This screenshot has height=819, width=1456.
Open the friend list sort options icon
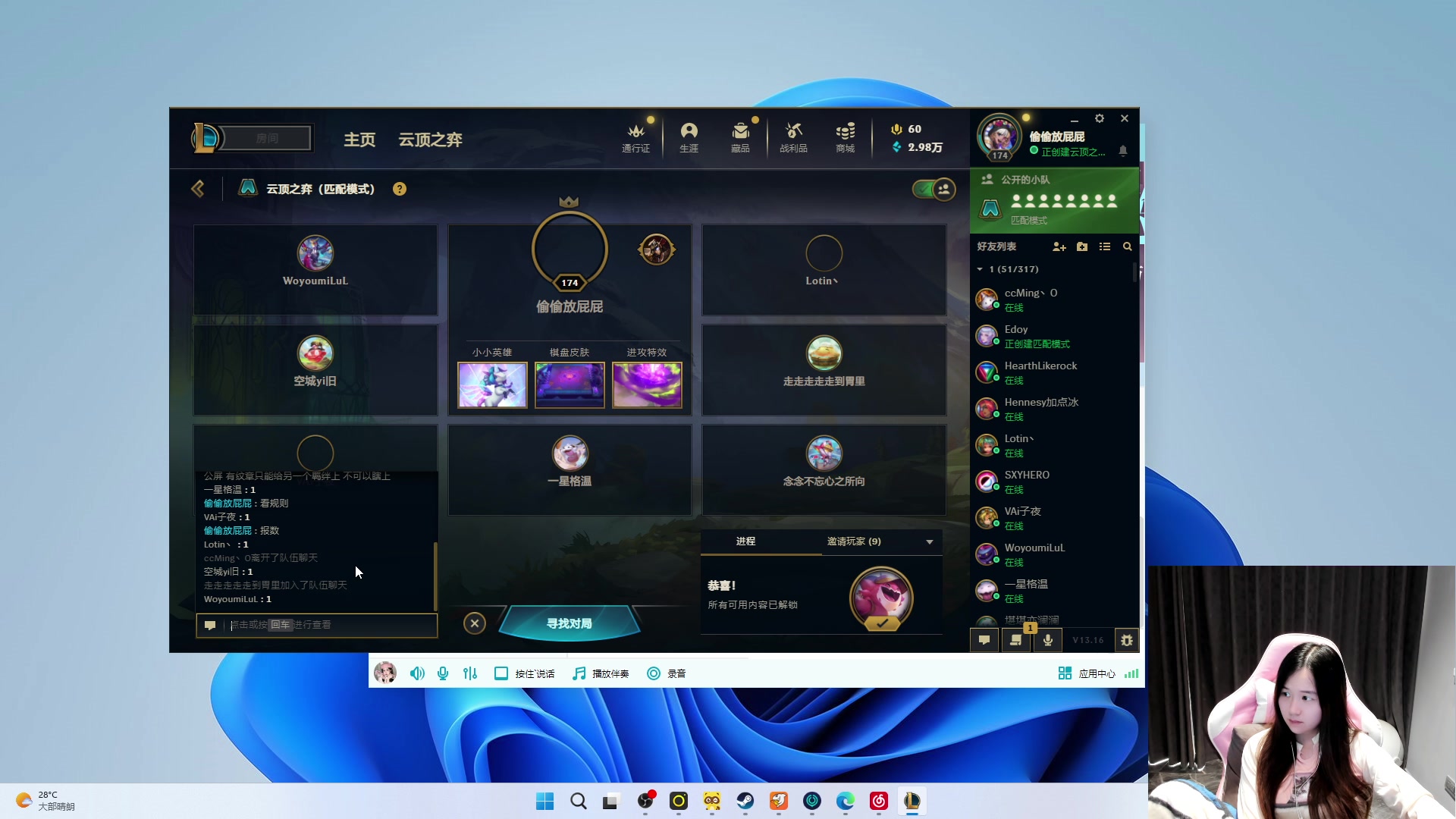click(1105, 246)
